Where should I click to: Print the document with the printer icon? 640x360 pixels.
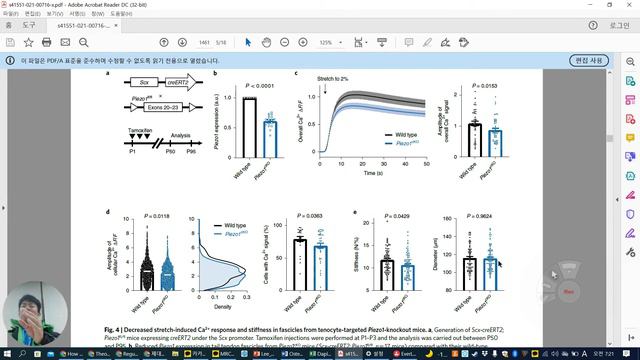point(47,42)
